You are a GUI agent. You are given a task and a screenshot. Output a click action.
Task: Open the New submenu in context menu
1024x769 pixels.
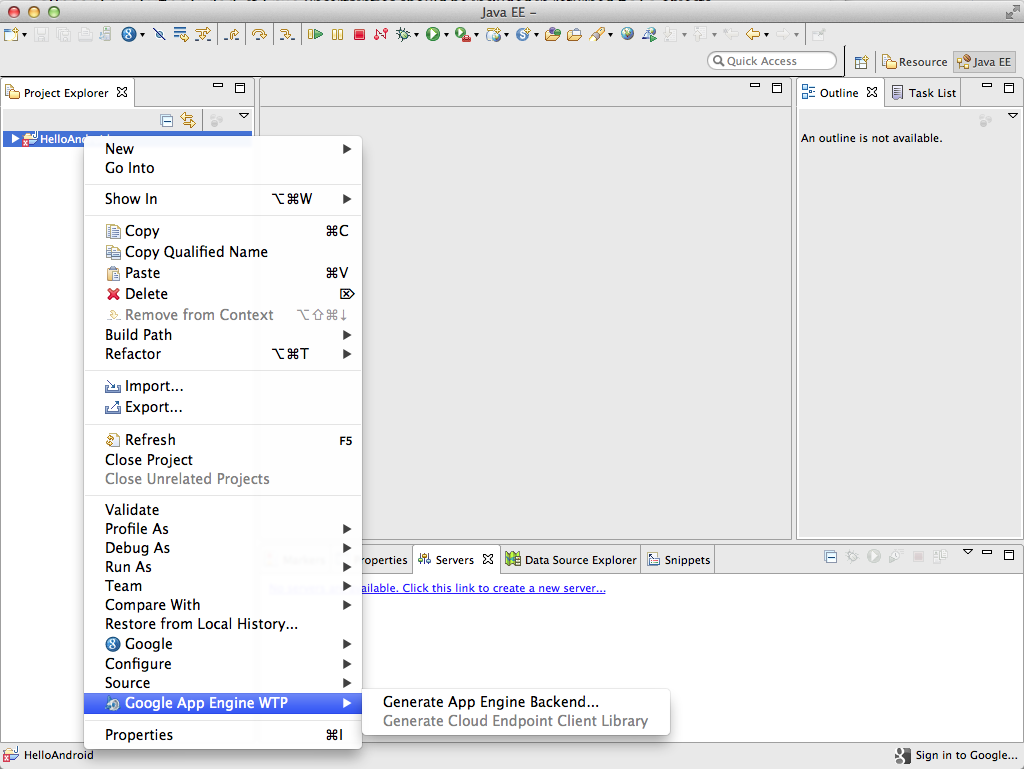point(223,149)
